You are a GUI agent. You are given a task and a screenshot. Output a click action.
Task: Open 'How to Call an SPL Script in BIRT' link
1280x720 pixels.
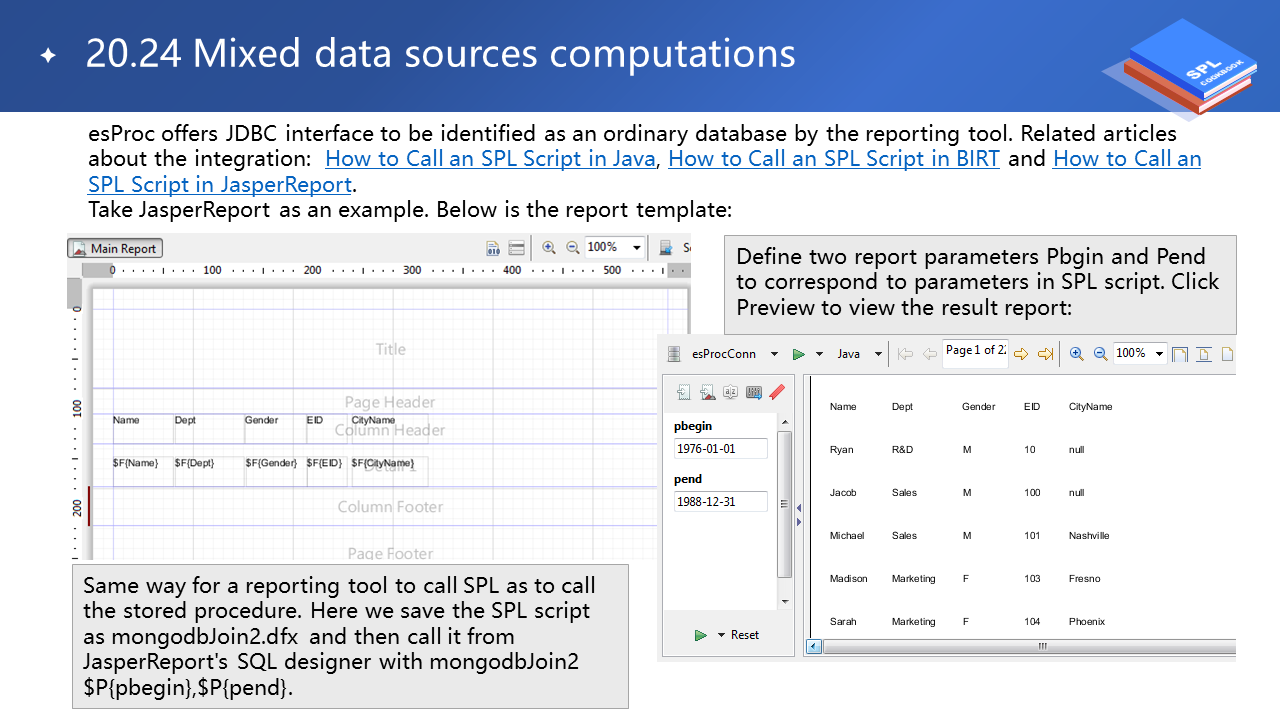[833, 159]
